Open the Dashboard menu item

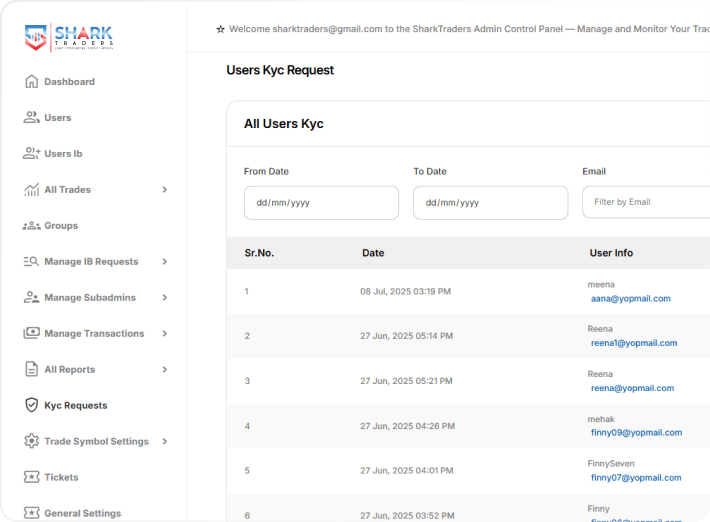coord(69,82)
